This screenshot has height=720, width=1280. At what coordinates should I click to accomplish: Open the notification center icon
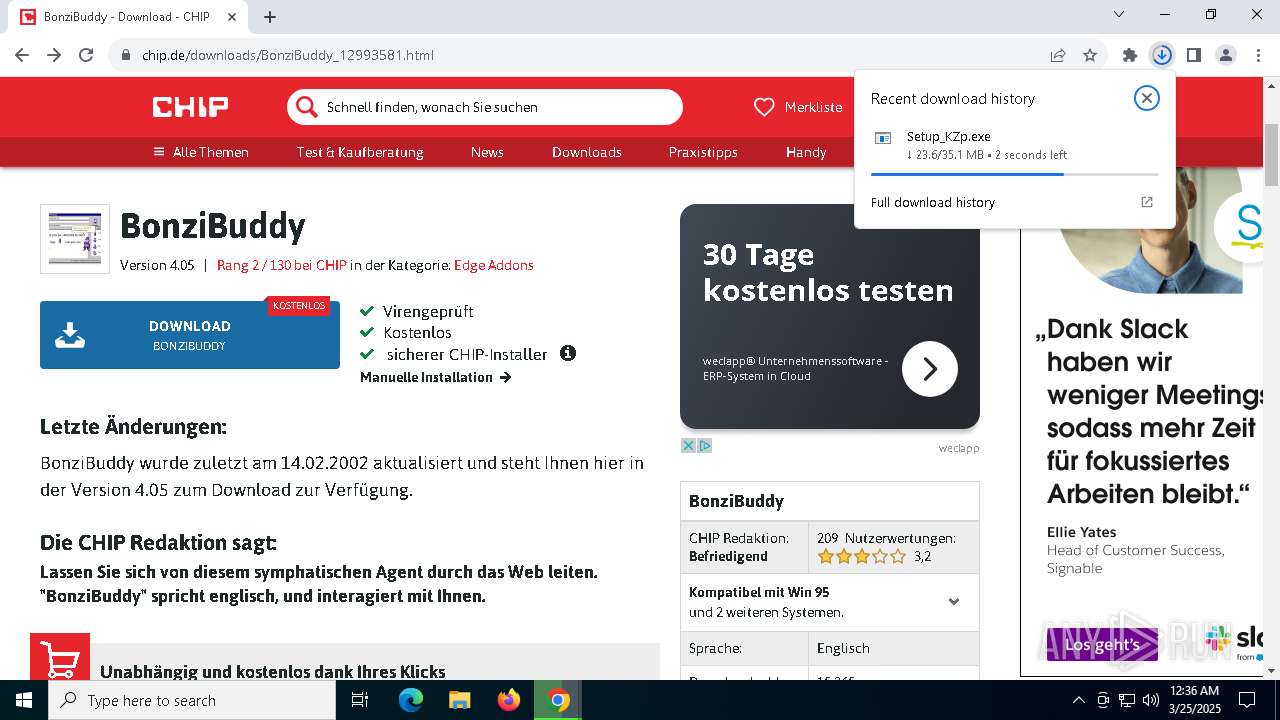point(1247,700)
